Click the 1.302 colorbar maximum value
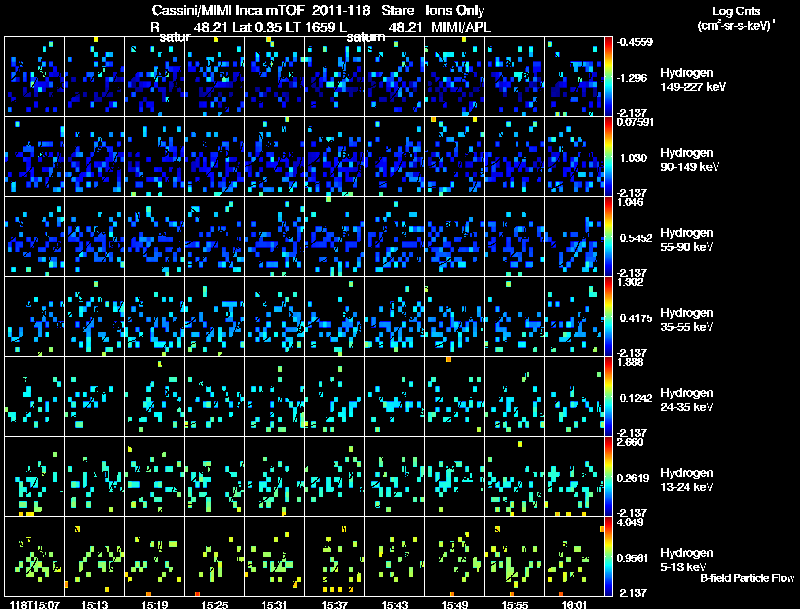The height and width of the screenshot is (609, 800). pyautogui.click(x=630, y=282)
